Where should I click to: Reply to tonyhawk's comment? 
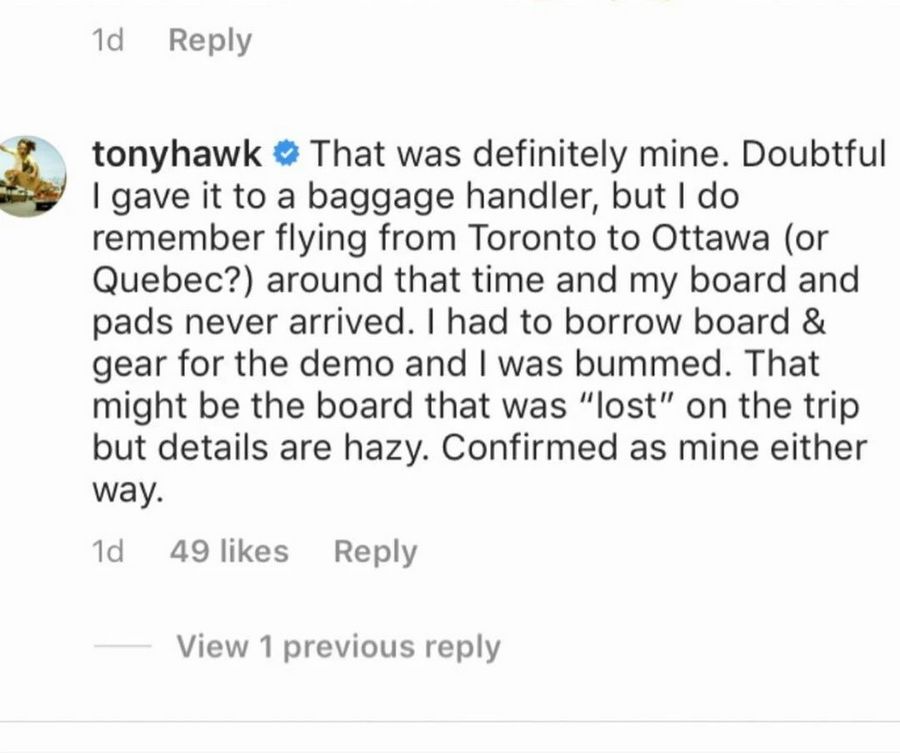[375, 552]
